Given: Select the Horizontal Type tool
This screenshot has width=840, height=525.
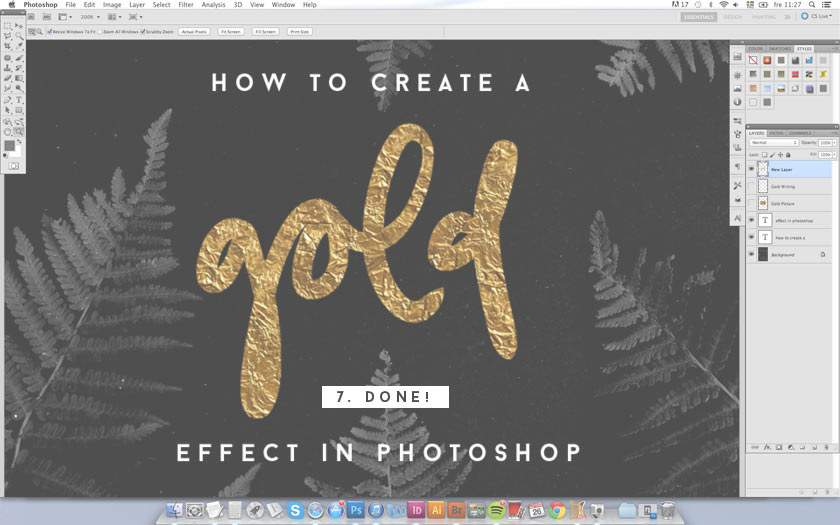Looking at the screenshot, I should pyautogui.click(x=19, y=100).
